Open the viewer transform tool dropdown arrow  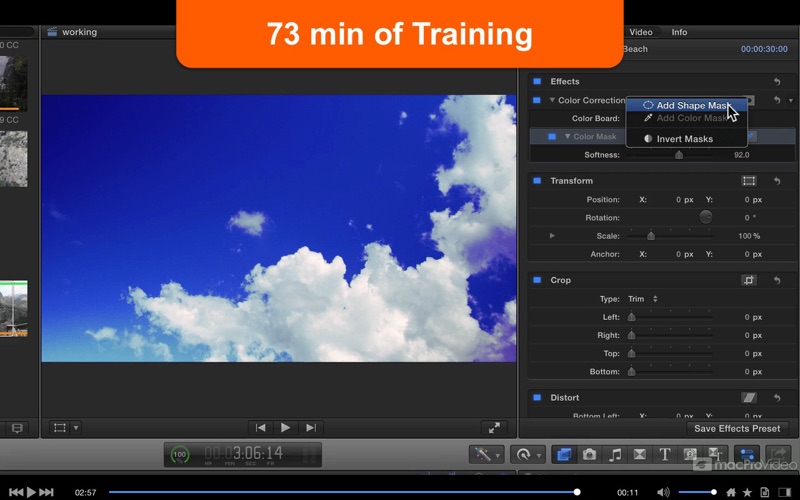pos(76,428)
